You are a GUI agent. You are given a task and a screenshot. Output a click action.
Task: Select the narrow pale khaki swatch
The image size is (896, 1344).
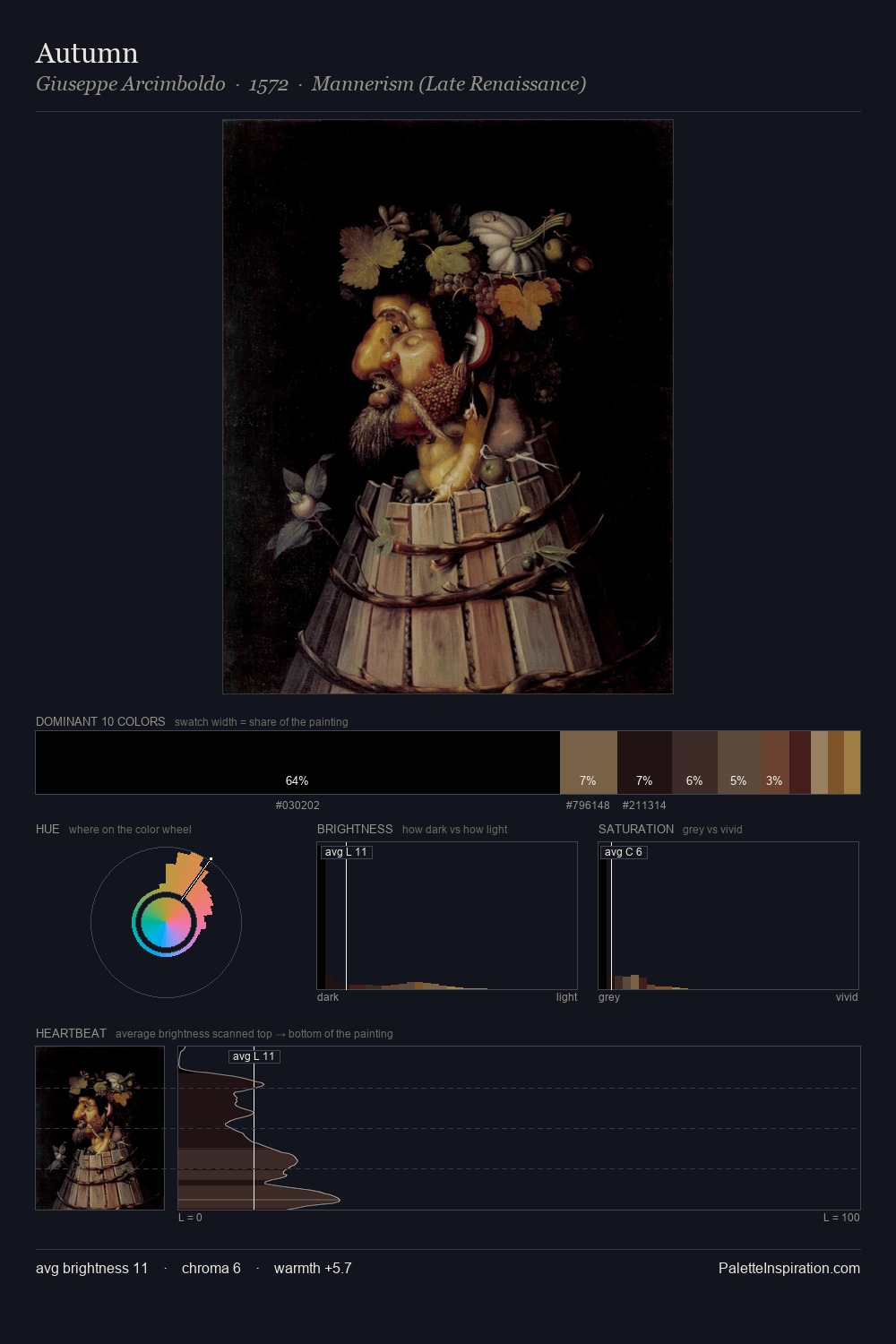click(x=819, y=762)
